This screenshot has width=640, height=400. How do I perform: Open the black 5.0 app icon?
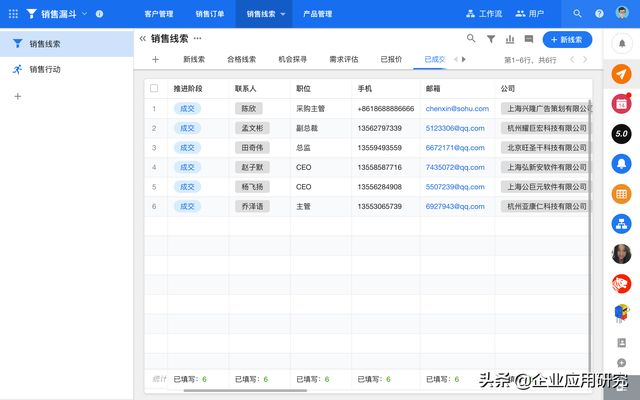(621, 134)
